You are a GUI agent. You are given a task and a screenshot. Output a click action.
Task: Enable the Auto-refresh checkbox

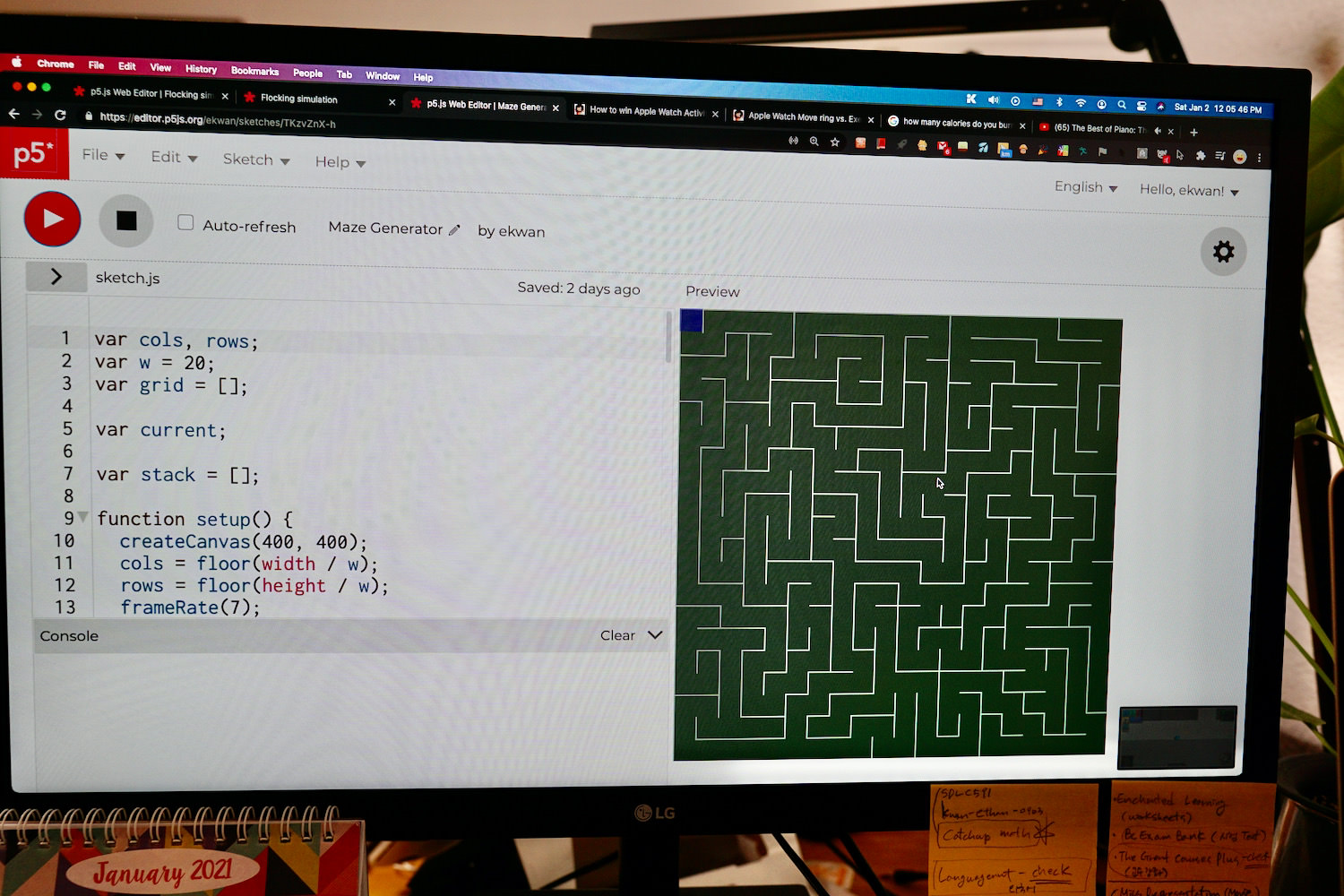click(x=185, y=223)
